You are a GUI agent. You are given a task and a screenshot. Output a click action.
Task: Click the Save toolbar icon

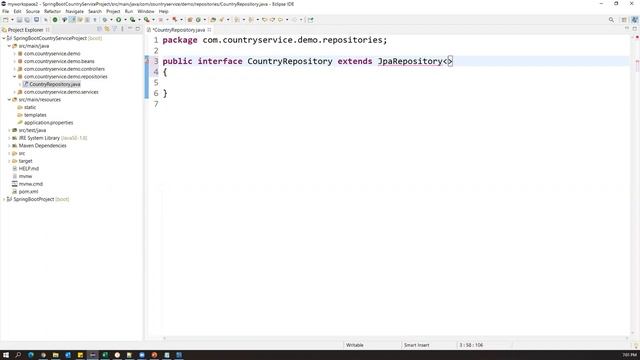point(19,20)
